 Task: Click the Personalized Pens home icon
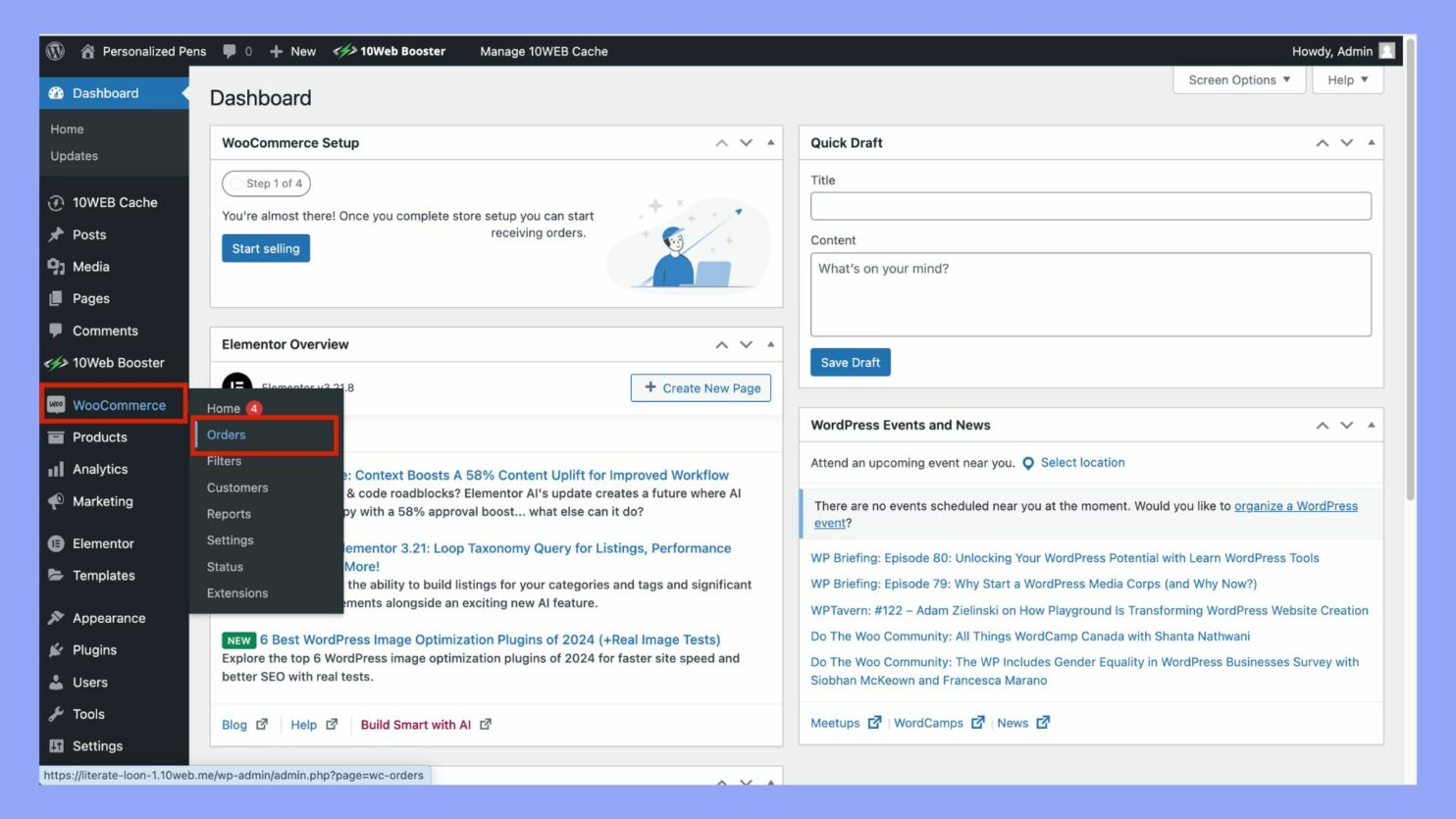tap(87, 51)
